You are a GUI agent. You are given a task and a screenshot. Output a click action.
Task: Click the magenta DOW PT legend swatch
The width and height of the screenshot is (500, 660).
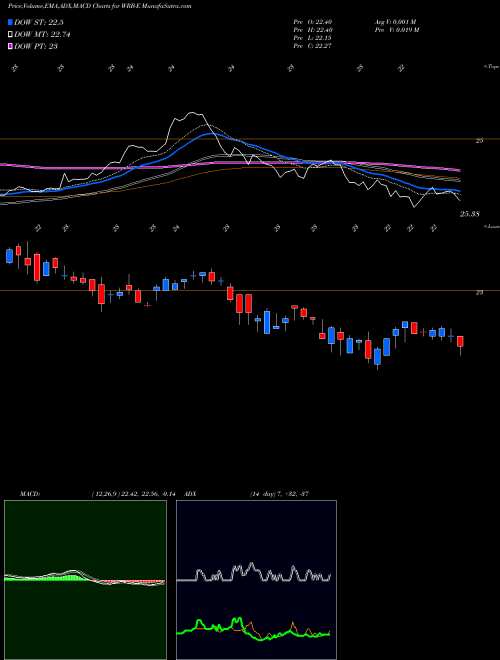pos(10,46)
